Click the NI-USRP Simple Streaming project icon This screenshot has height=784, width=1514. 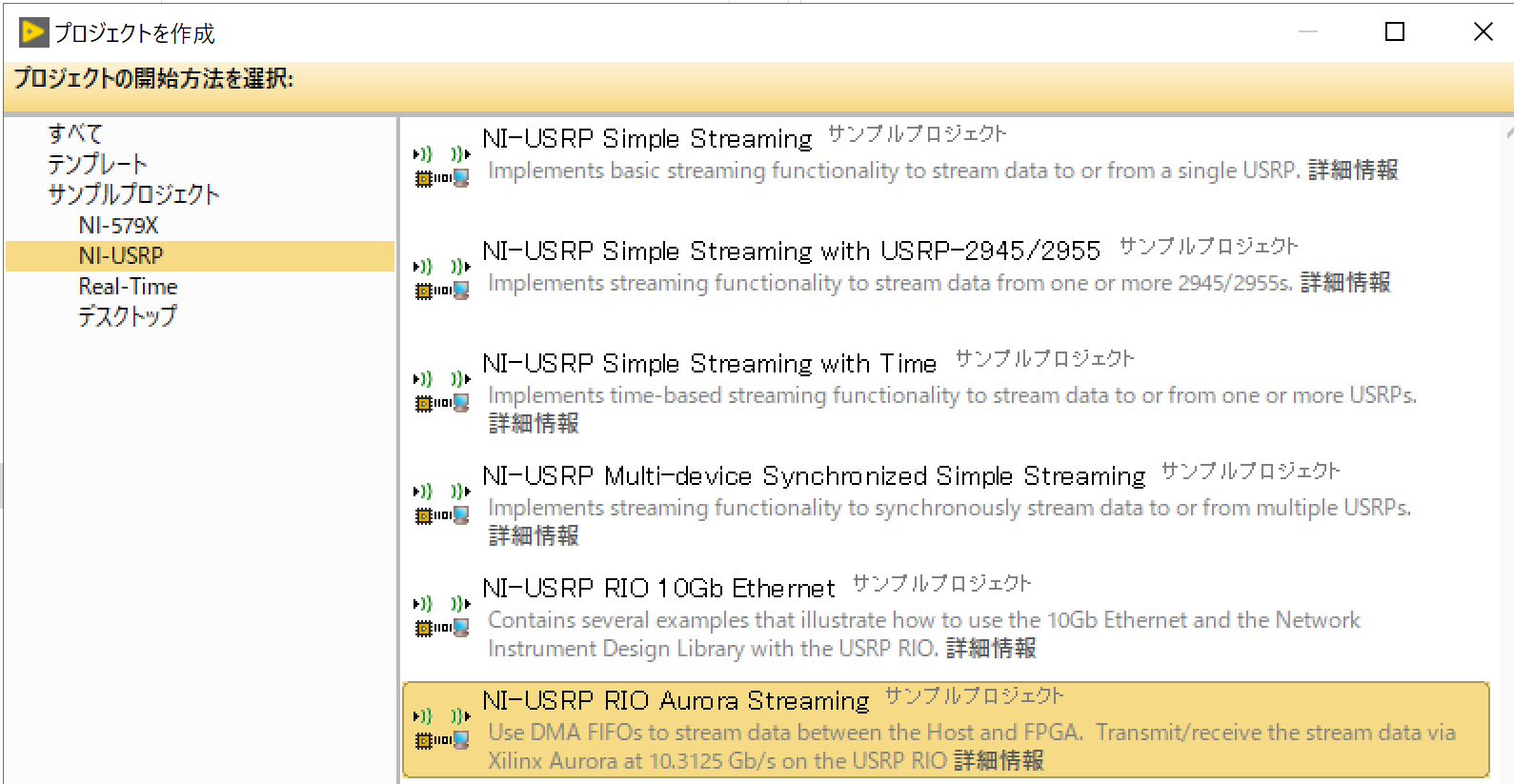coord(442,166)
